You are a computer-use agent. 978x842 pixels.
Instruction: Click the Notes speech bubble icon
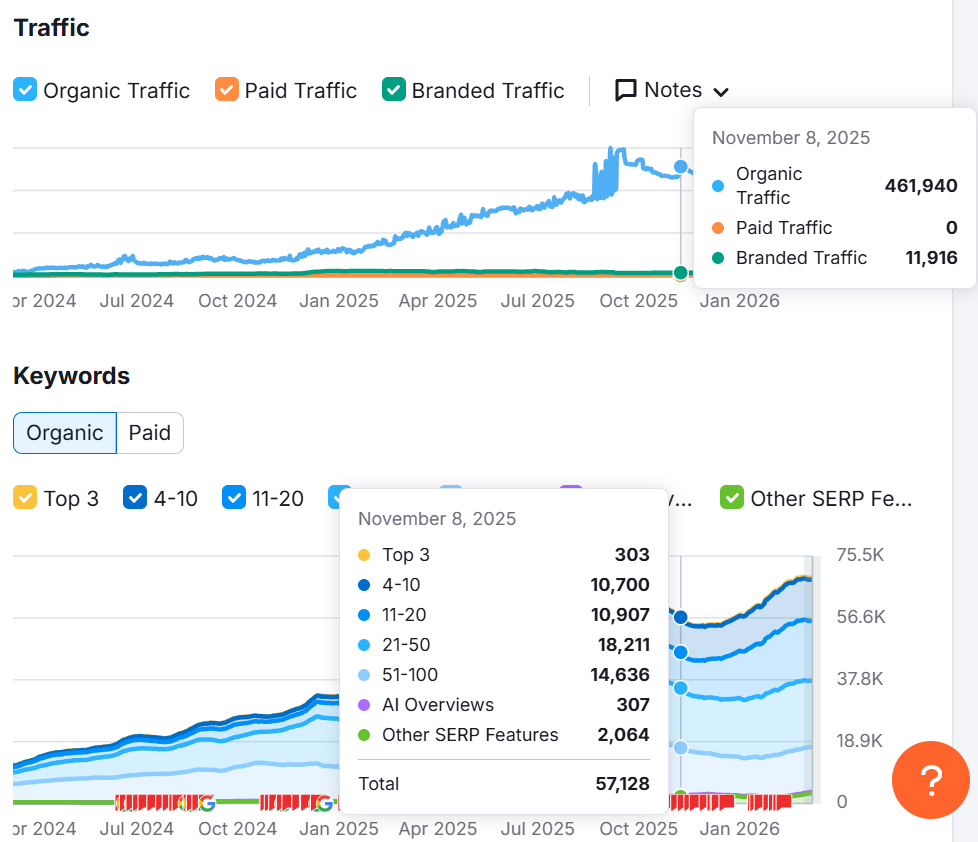tap(626, 91)
